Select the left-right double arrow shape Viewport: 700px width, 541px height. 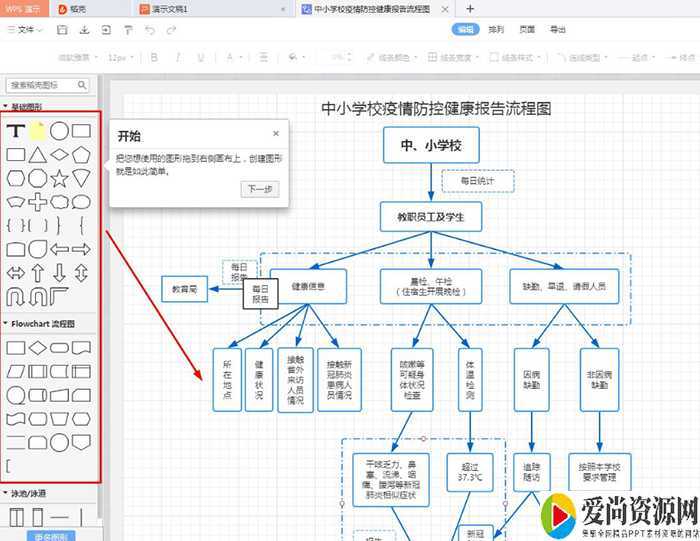[16, 272]
